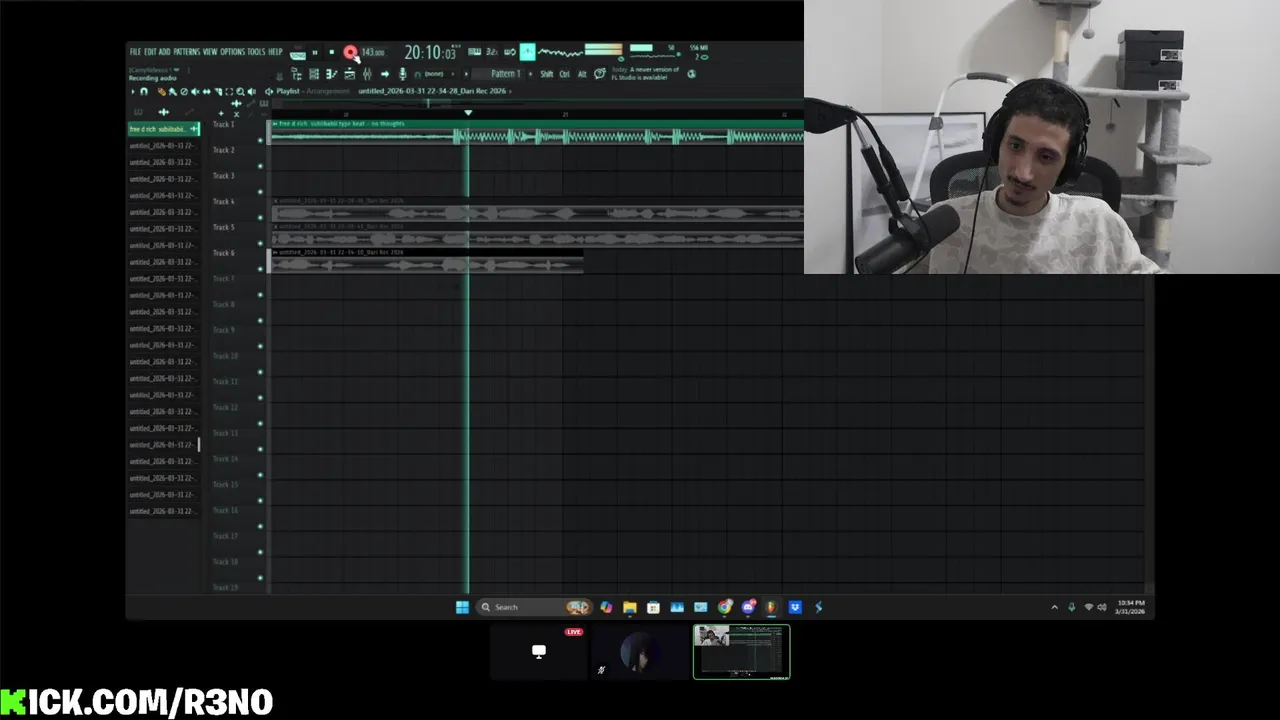Open the EDIT menu
The height and width of the screenshot is (720, 1280).
(x=150, y=52)
